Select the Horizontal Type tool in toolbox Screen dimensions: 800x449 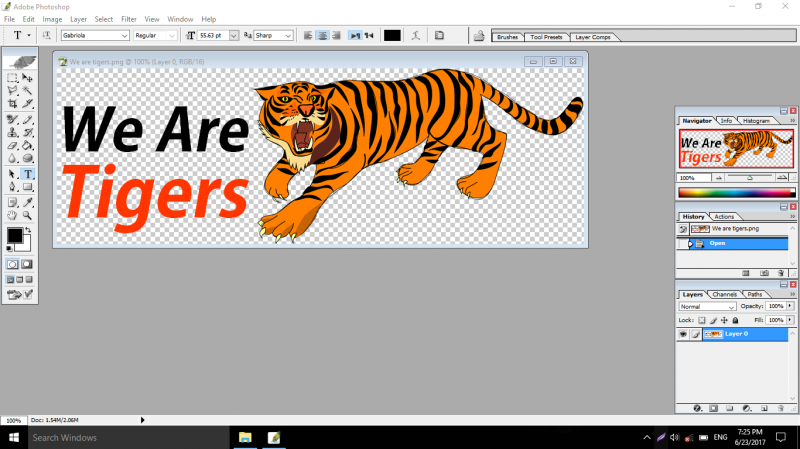[x=28, y=174]
